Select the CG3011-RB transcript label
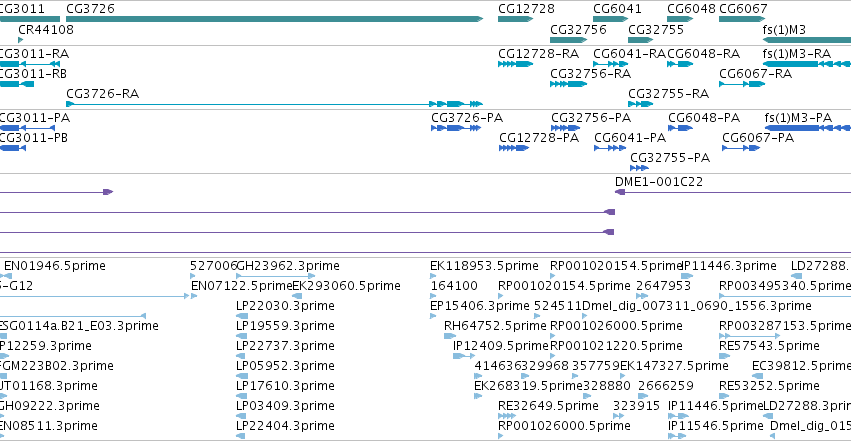 click(34, 74)
